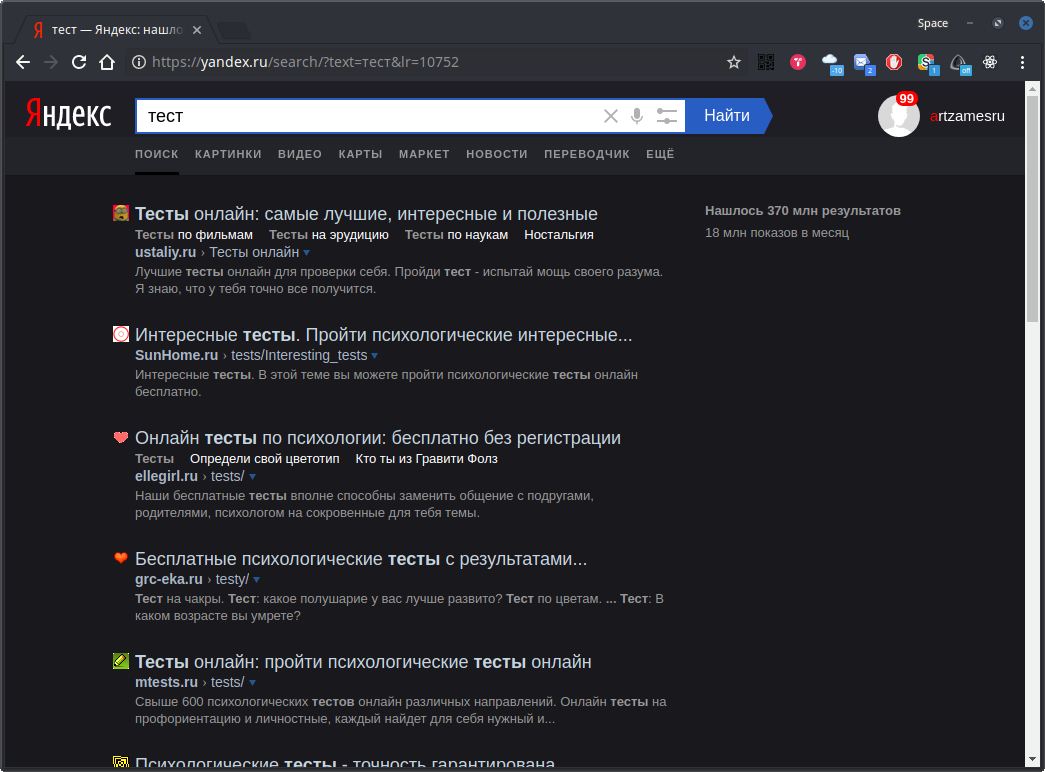The image size is (1045, 772).
Task: Switch to КАРТИНКИ tab
Action: [x=228, y=154]
